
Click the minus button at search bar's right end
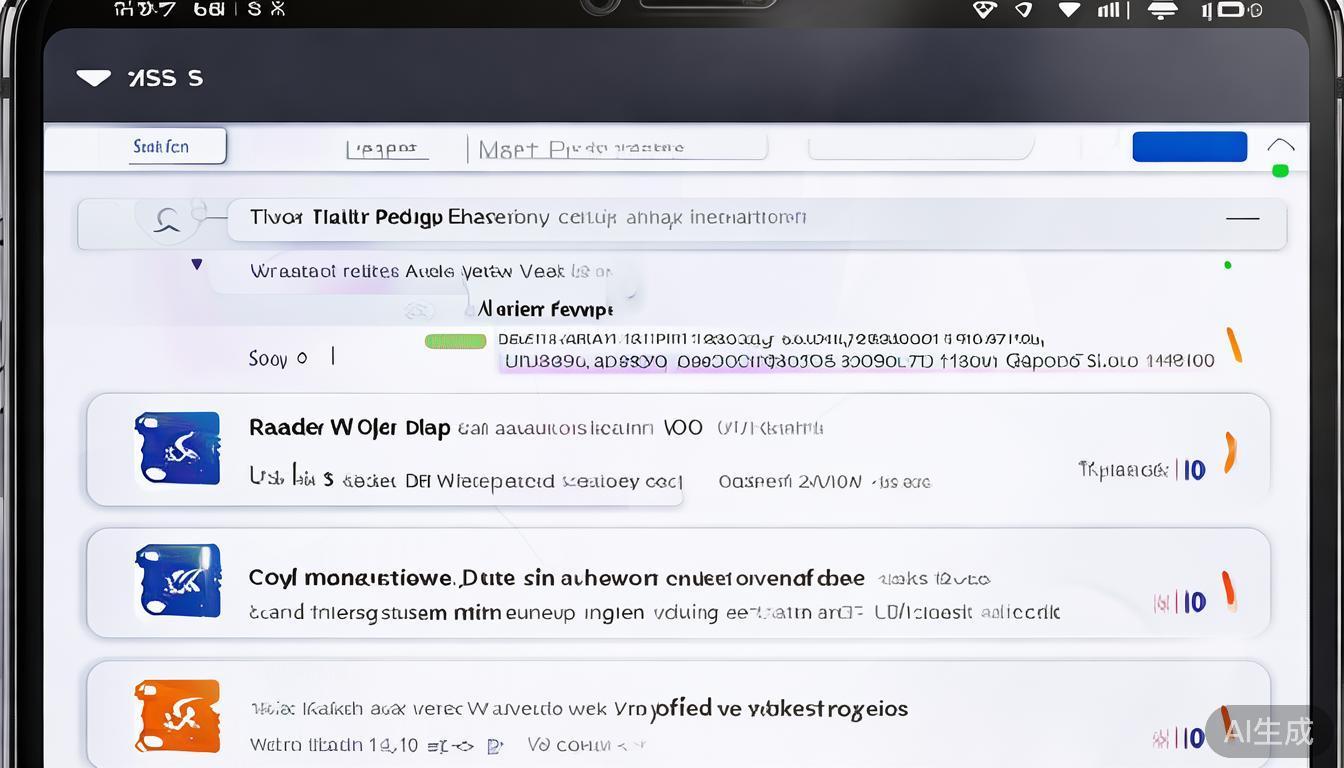coord(1242,218)
